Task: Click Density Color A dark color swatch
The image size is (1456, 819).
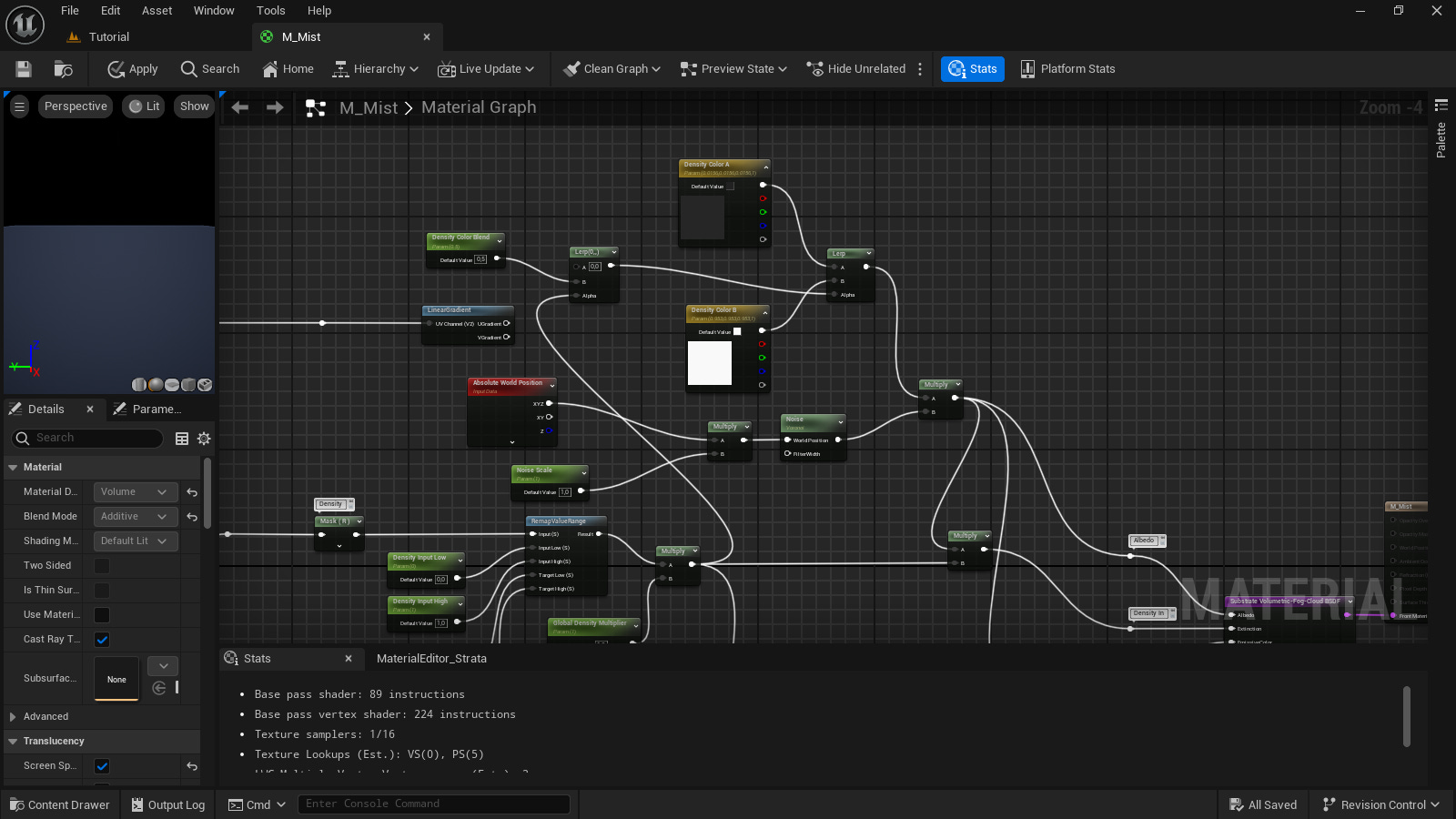Action: click(x=703, y=217)
